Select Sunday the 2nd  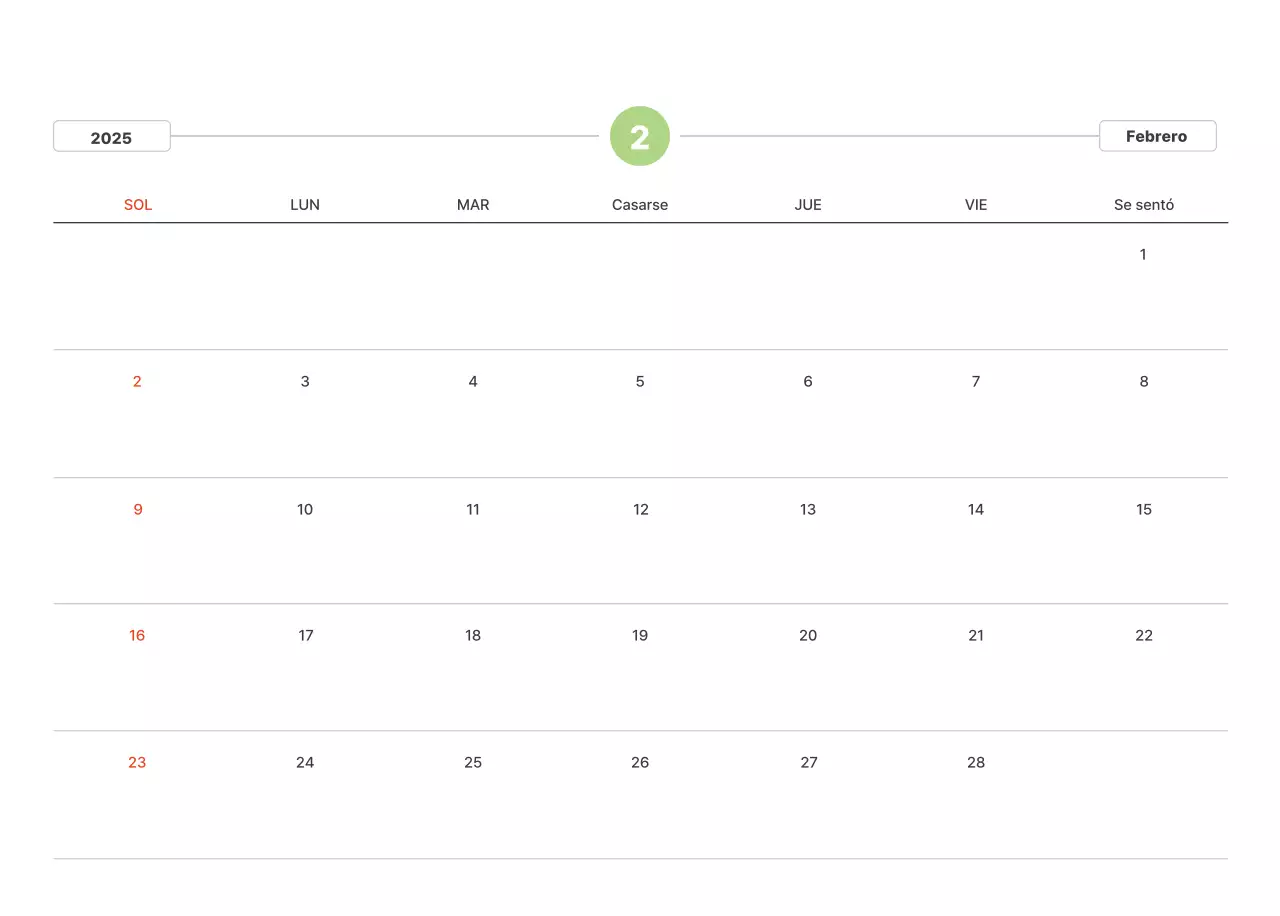(137, 382)
